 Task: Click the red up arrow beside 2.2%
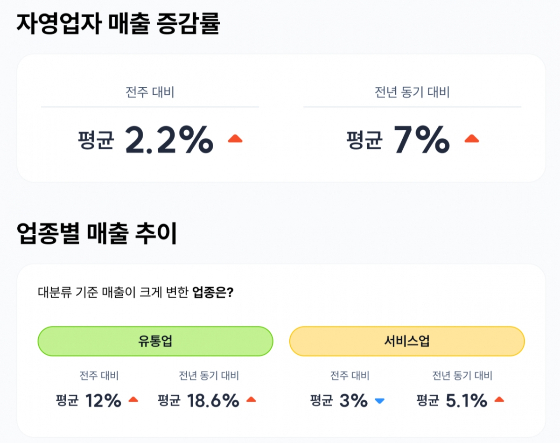[235, 139]
